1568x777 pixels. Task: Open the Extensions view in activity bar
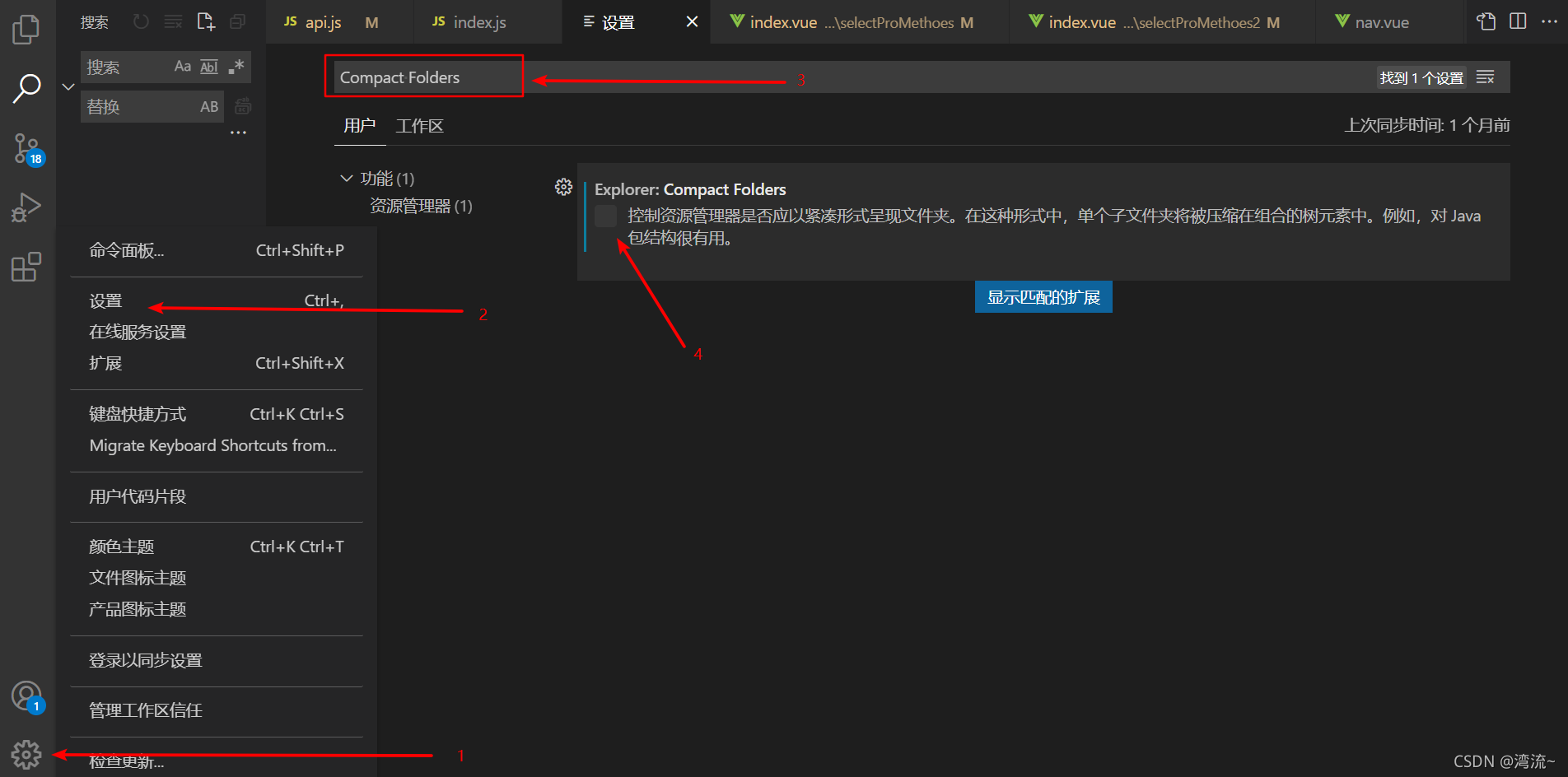(x=26, y=268)
